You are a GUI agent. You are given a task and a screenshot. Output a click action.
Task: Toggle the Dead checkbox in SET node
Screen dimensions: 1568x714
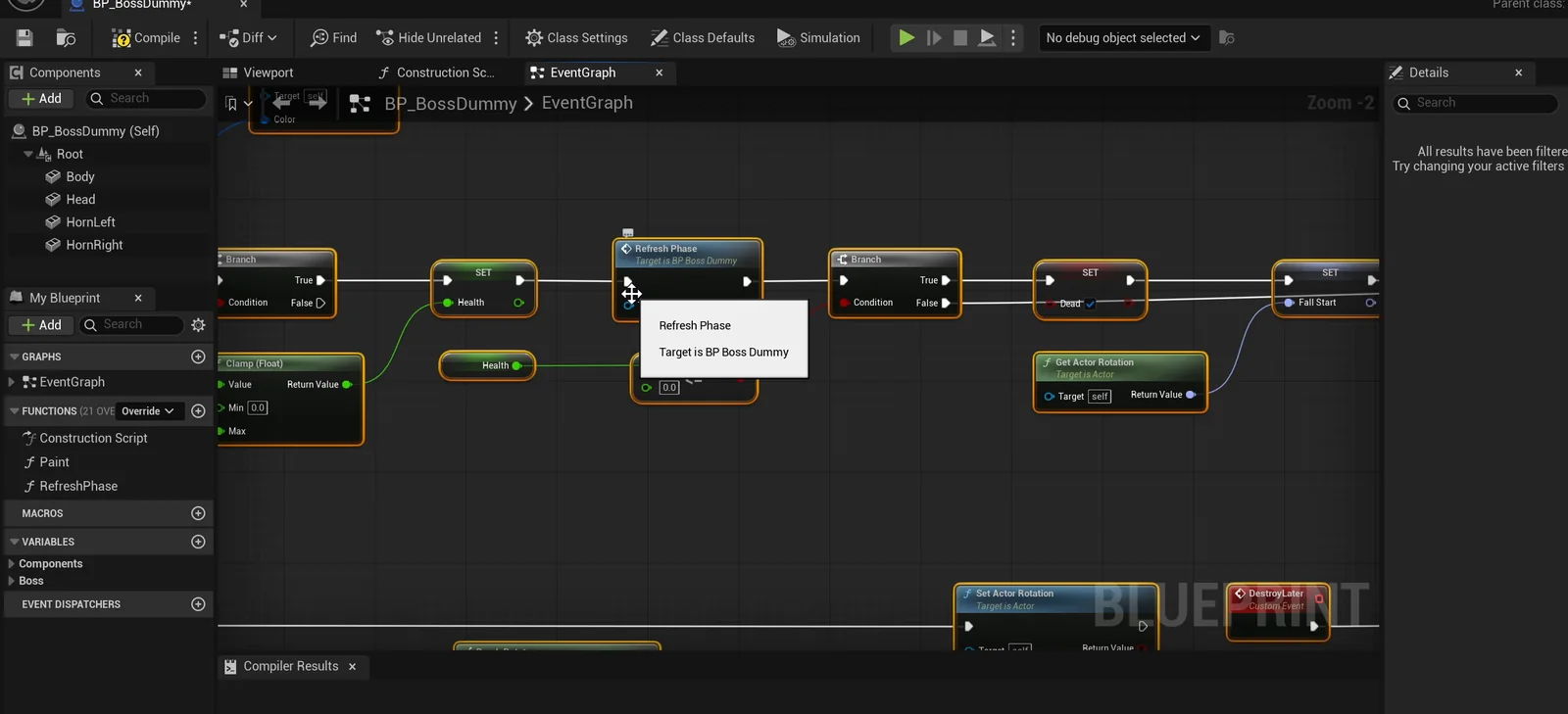[x=1090, y=304]
